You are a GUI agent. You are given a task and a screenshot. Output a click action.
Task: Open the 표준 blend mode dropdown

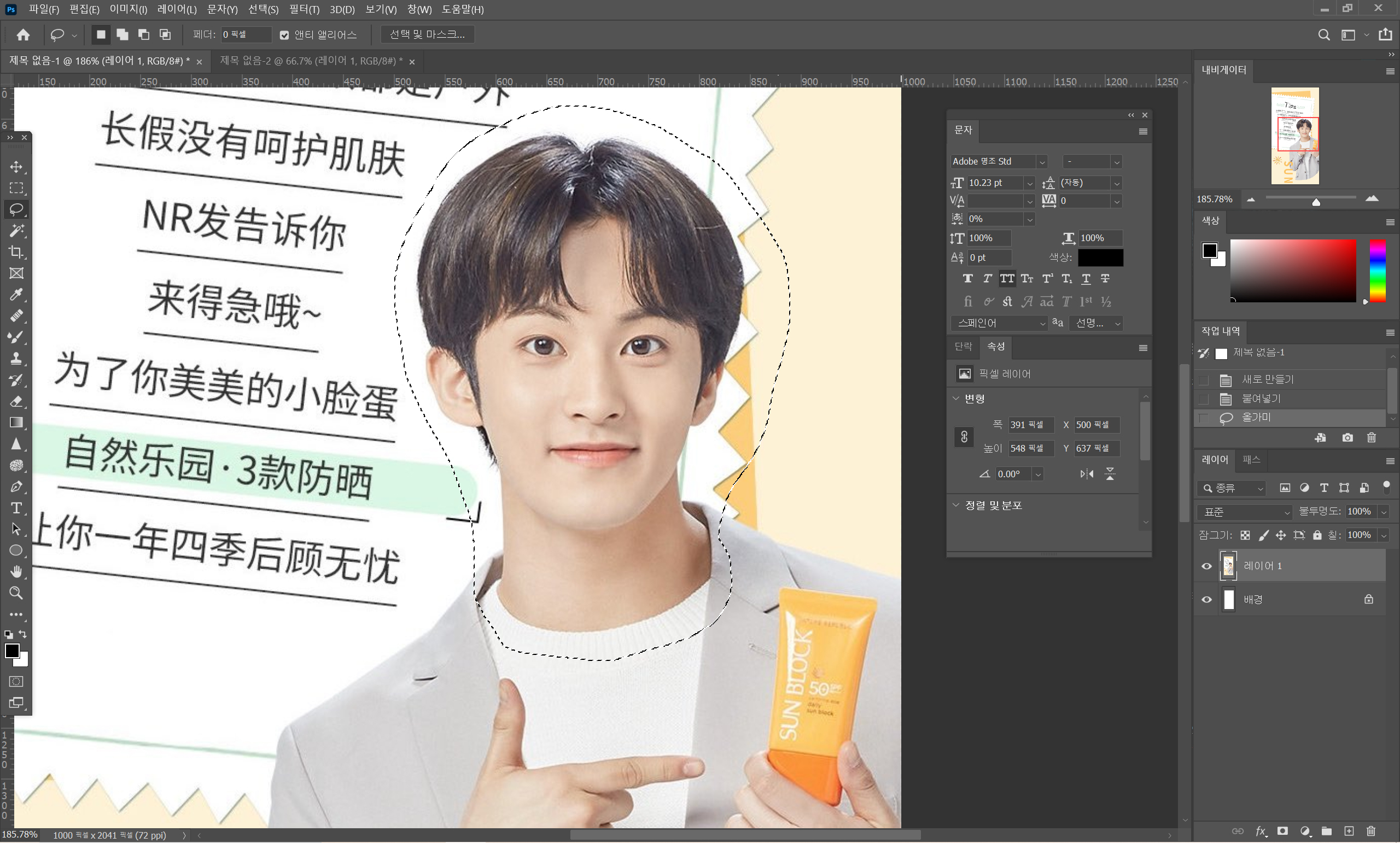1244,512
